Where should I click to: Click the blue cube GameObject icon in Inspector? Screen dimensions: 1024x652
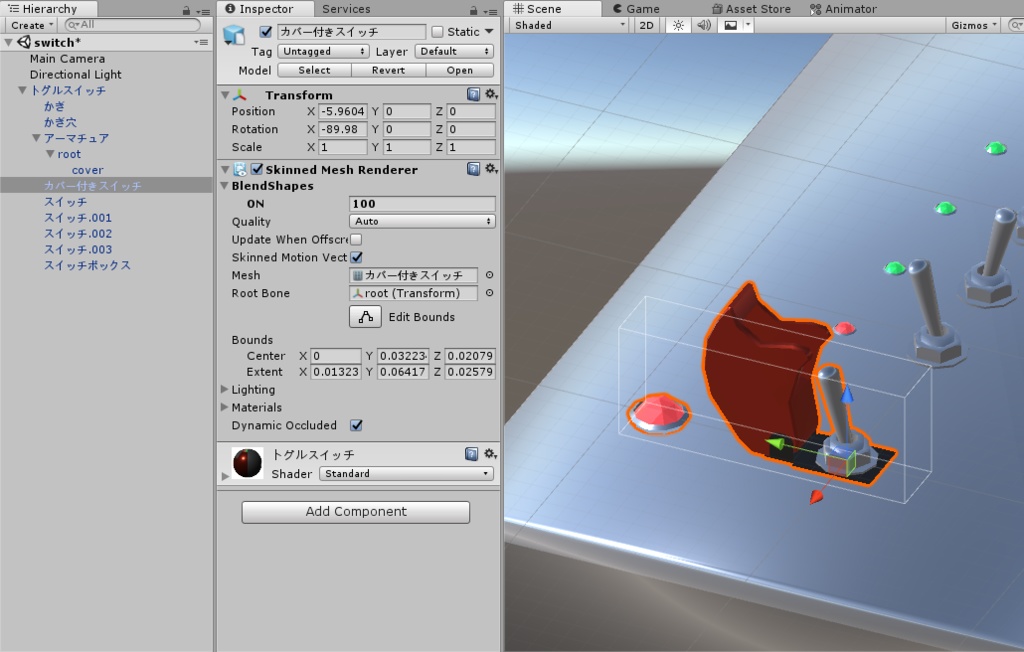click(x=234, y=35)
